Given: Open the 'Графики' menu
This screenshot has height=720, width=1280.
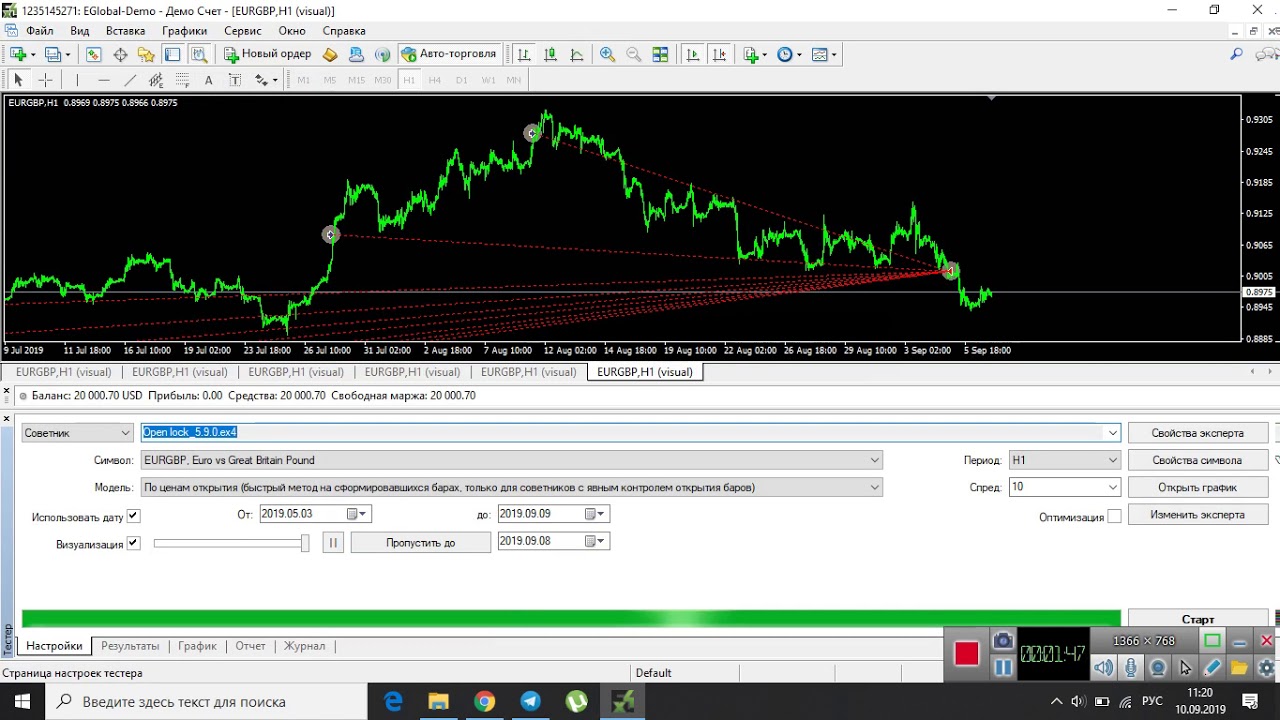Looking at the screenshot, I should [185, 31].
